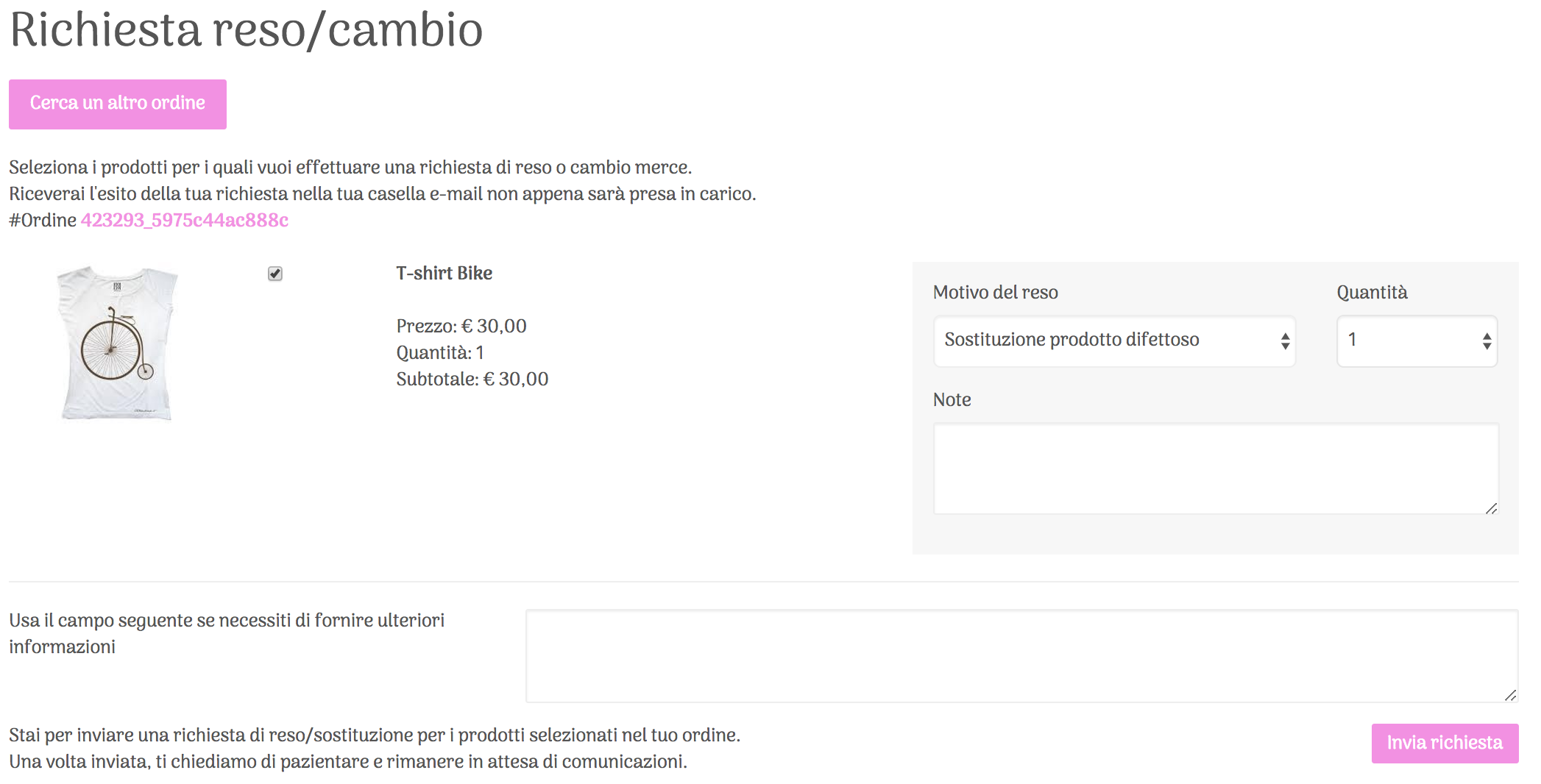The height and width of the screenshot is (784, 1541).
Task: Click the "Note" field label
Action: coord(952,399)
